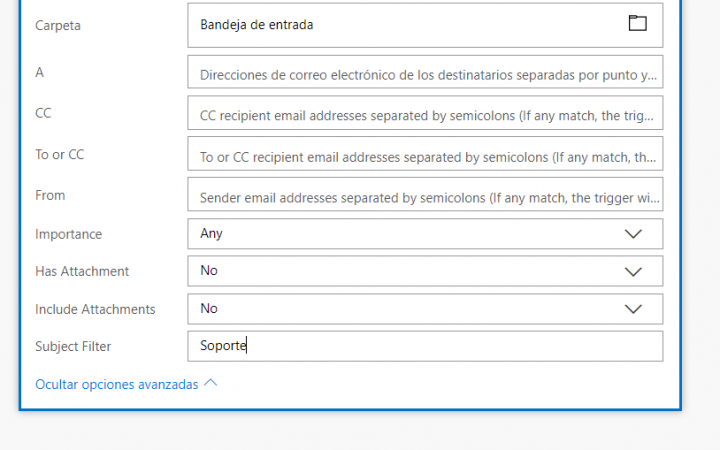Click the Include Attachments chevron arrow
The image size is (720, 450).
click(x=633, y=309)
